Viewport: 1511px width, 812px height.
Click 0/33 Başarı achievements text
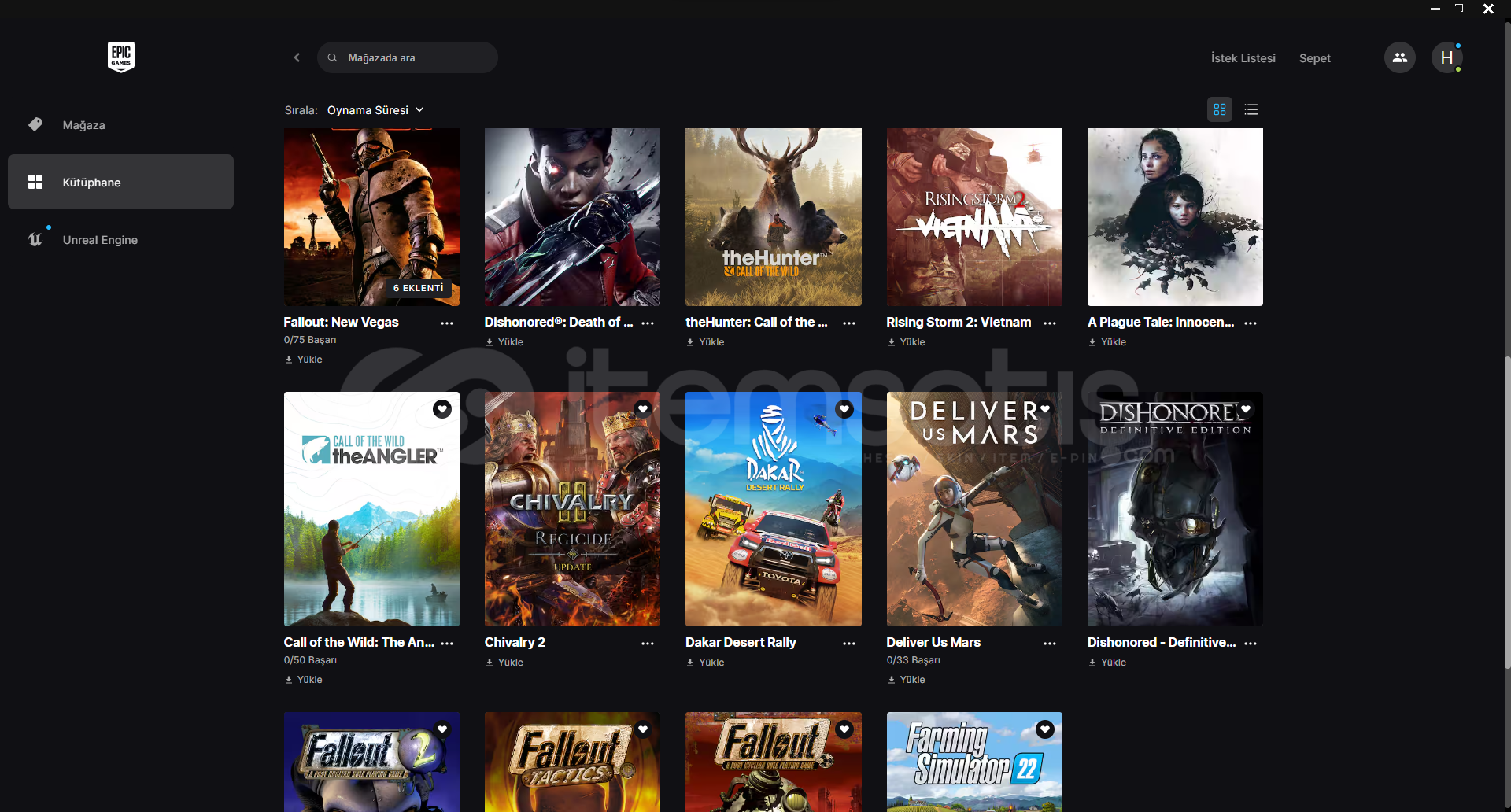tap(913, 660)
